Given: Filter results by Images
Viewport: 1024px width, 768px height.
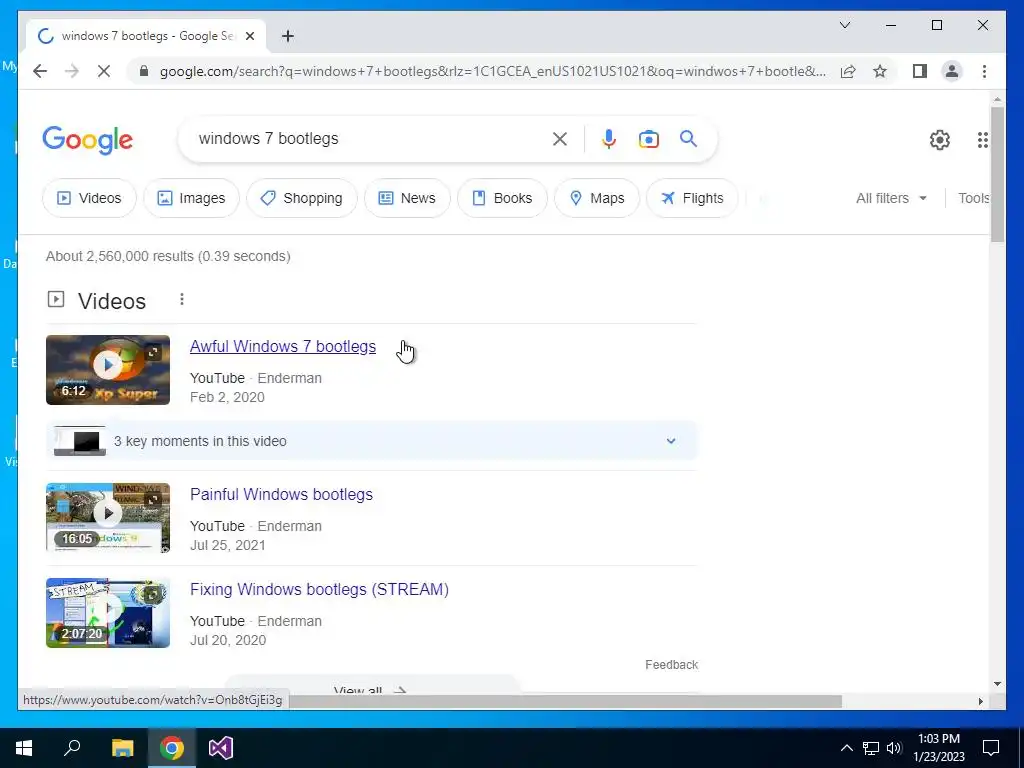Looking at the screenshot, I should coord(191,198).
